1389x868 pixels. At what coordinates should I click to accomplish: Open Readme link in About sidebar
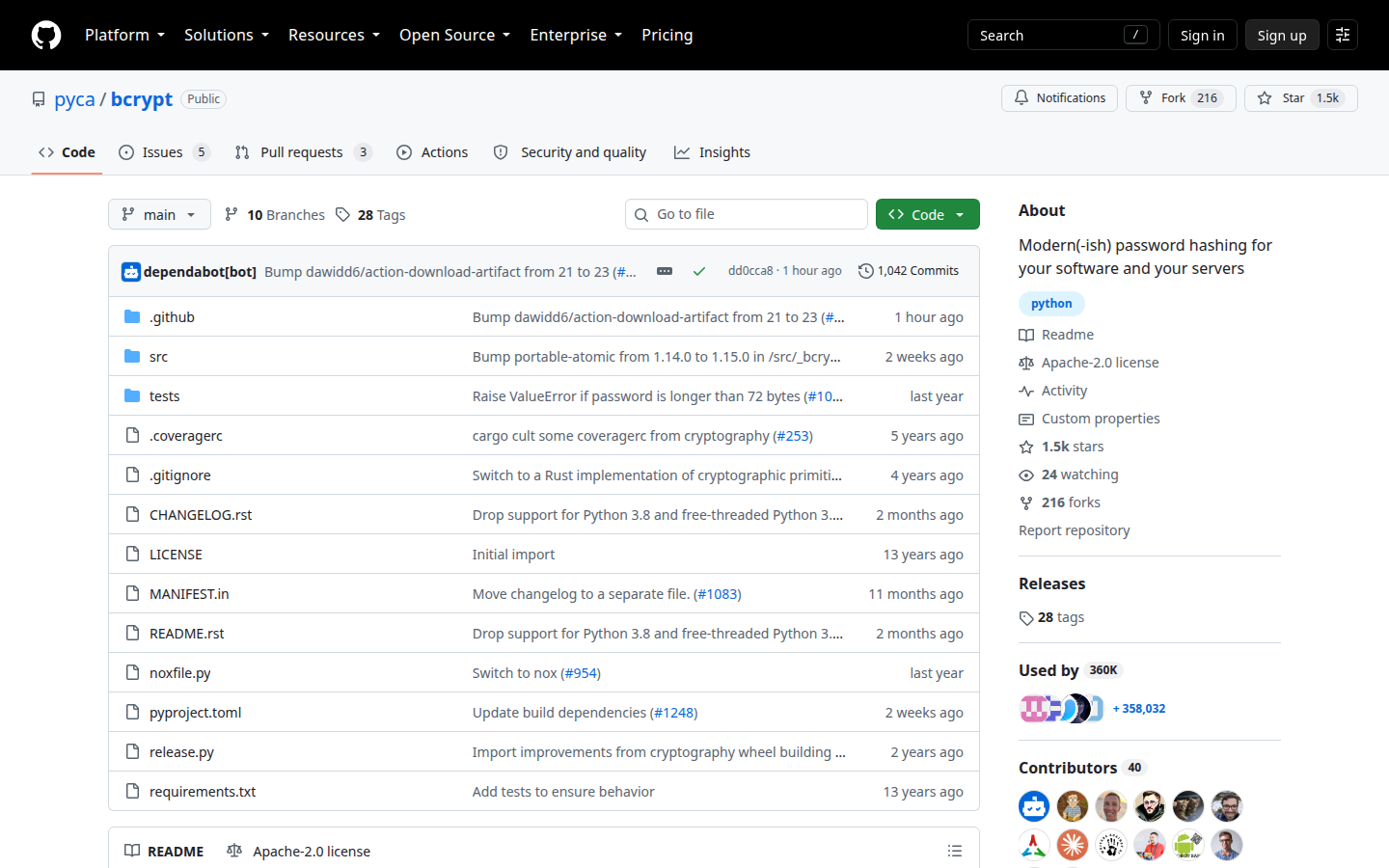click(x=1056, y=335)
